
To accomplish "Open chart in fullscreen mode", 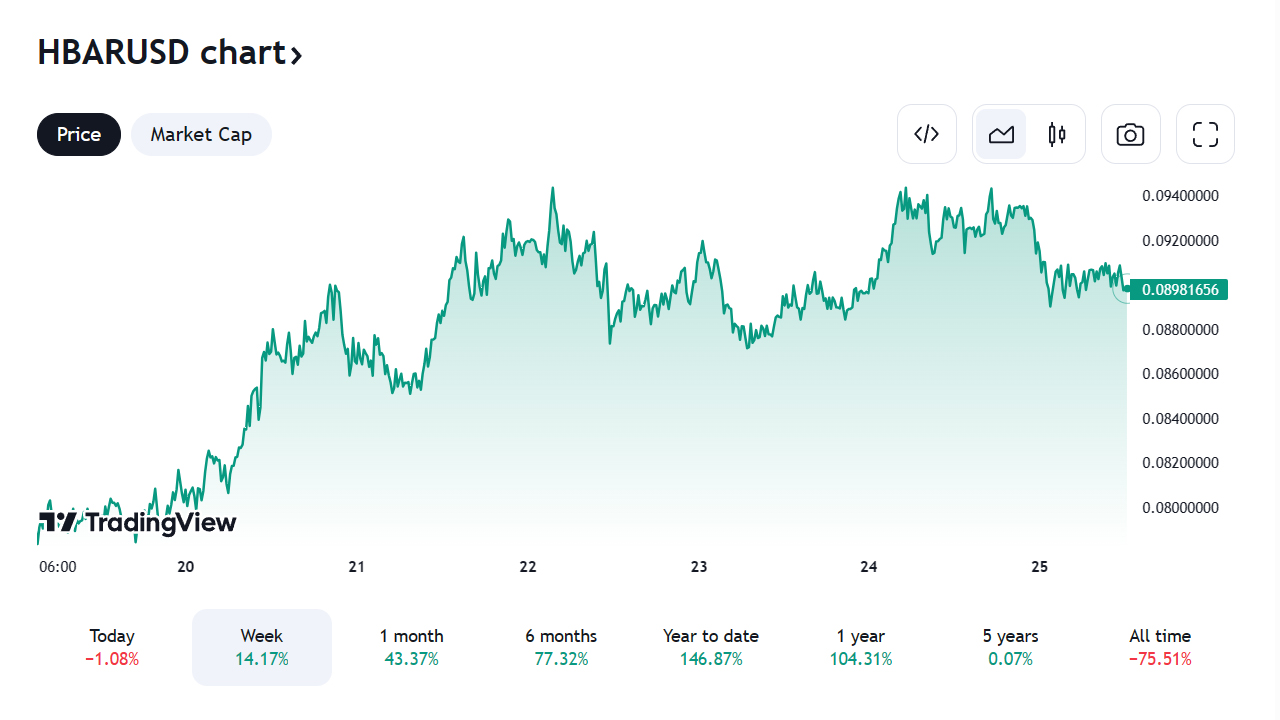I will (1205, 134).
